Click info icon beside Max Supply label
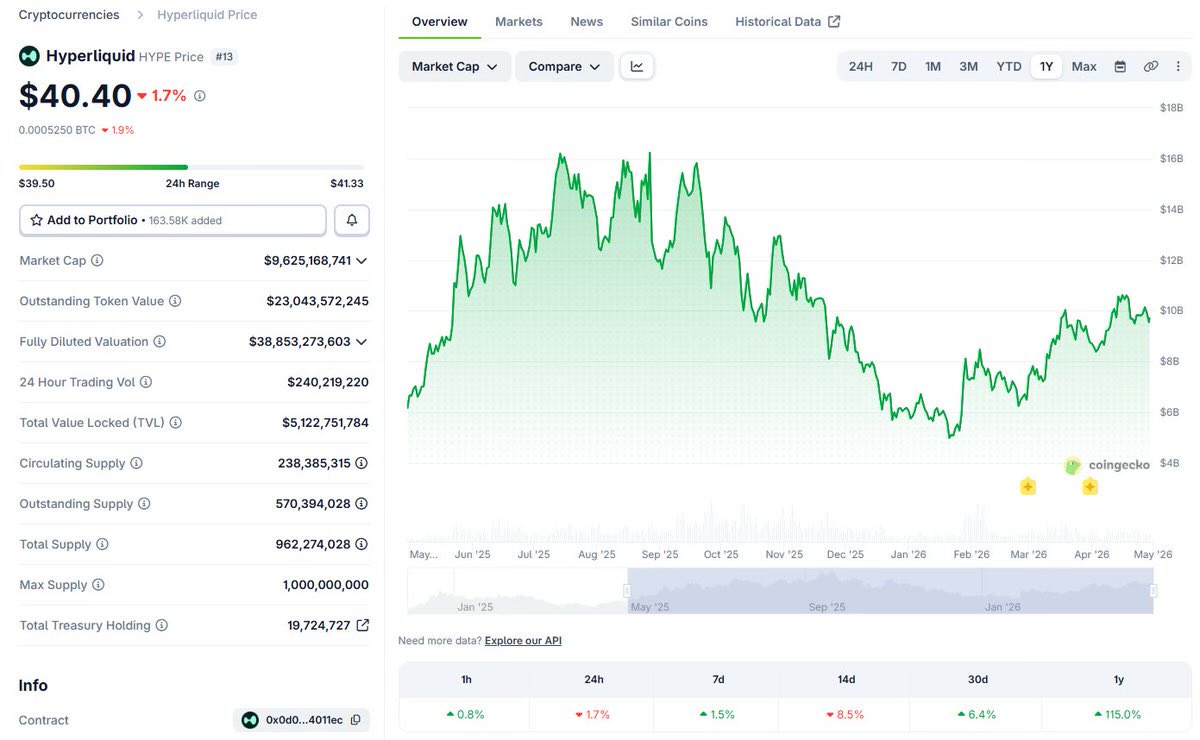The width and height of the screenshot is (1200, 740). [98, 585]
